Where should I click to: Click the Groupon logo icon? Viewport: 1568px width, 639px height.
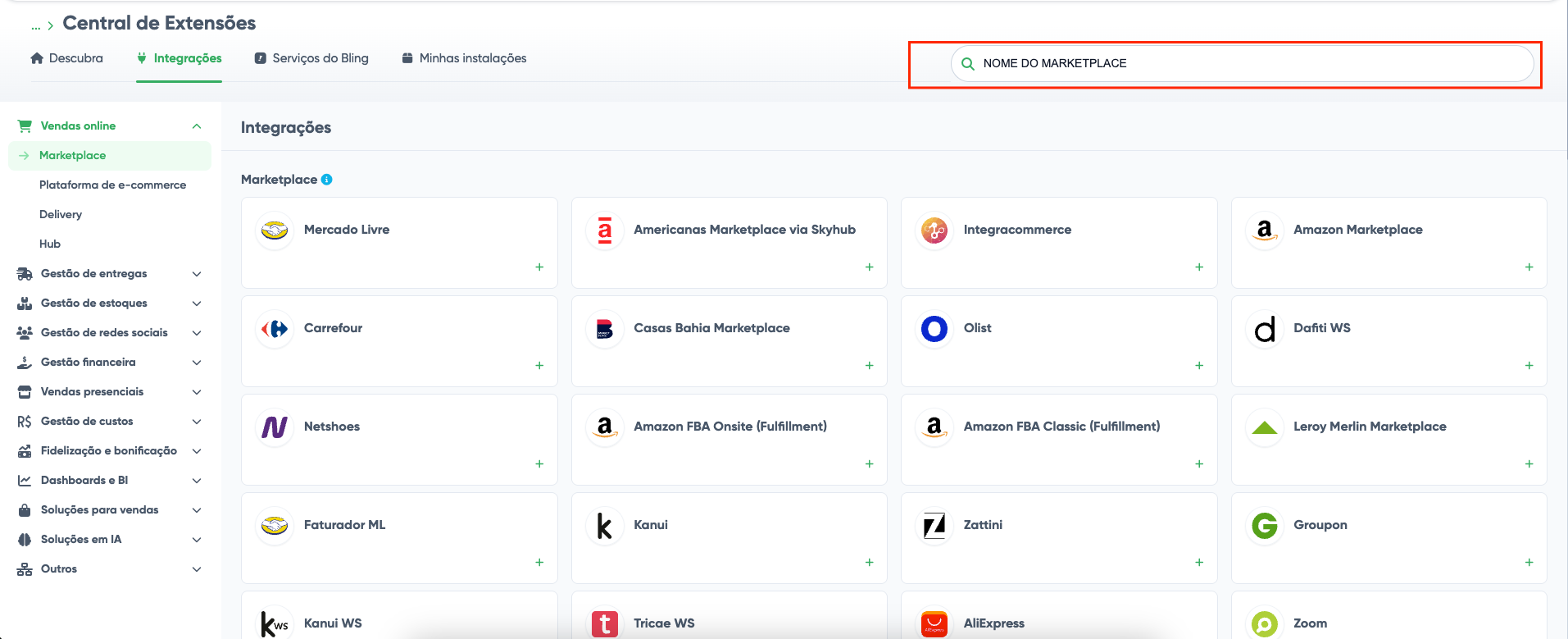[x=1265, y=526]
